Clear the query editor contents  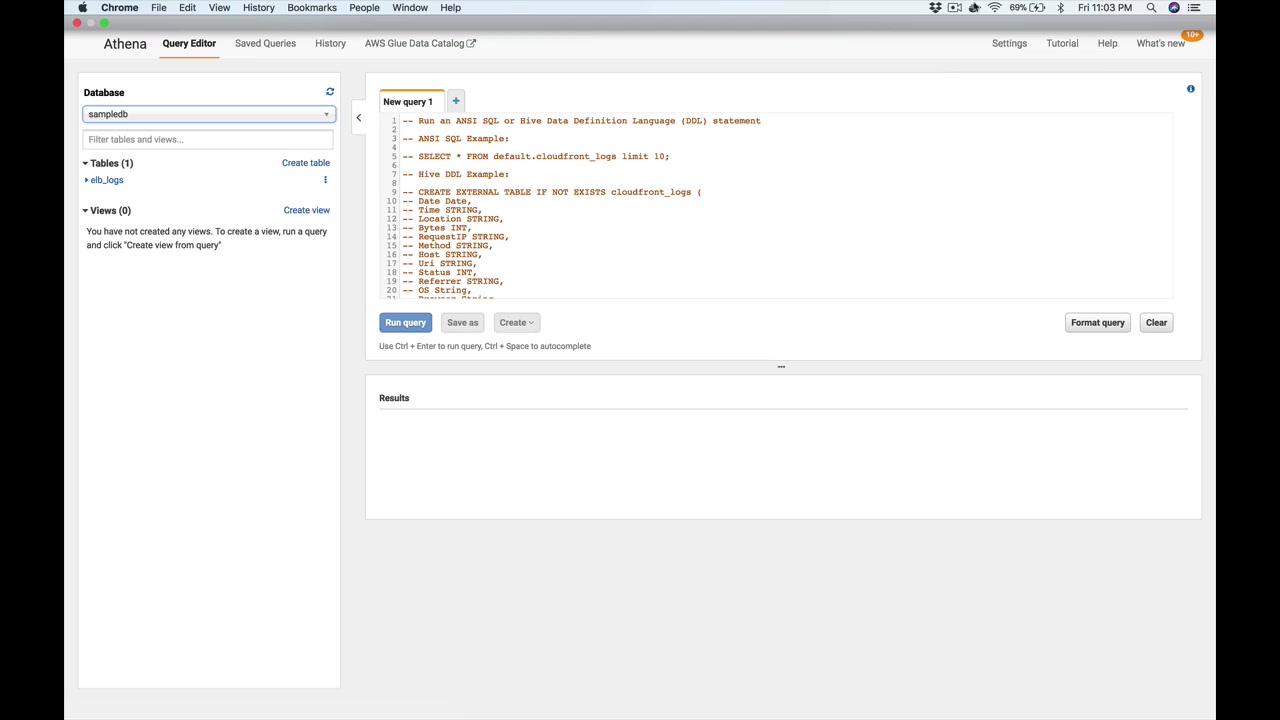pos(1156,323)
